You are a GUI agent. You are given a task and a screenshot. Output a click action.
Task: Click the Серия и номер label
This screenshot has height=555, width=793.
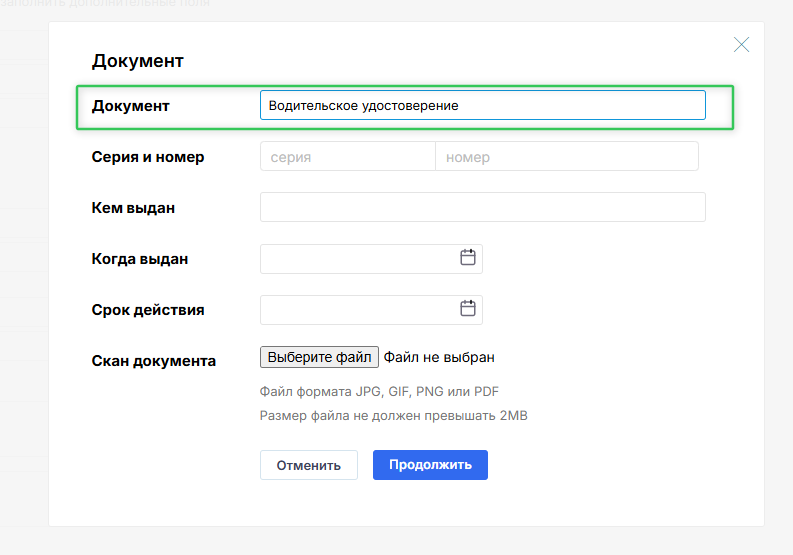(x=148, y=157)
